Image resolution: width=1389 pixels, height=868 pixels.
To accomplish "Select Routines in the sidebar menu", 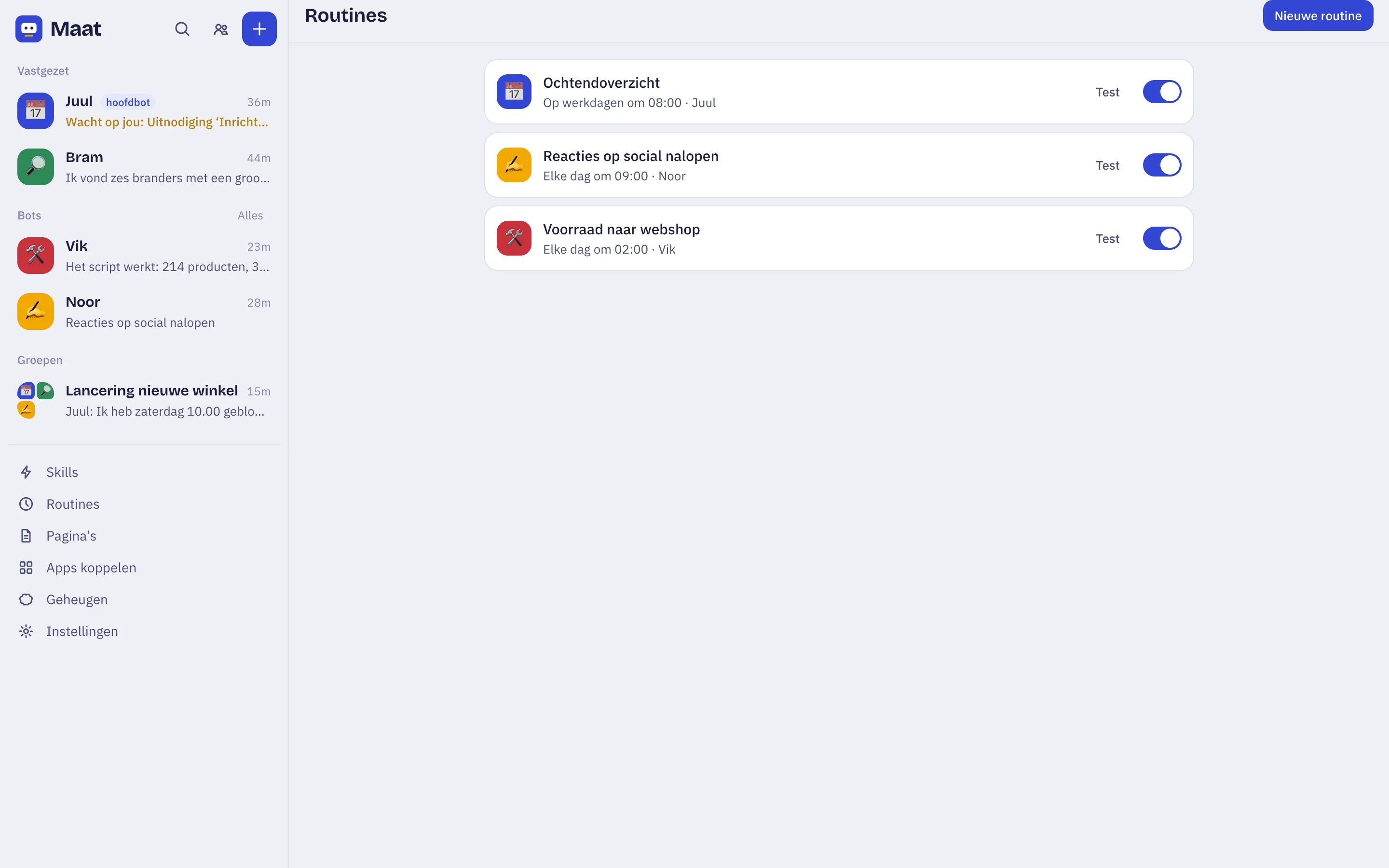I will pos(144,504).
